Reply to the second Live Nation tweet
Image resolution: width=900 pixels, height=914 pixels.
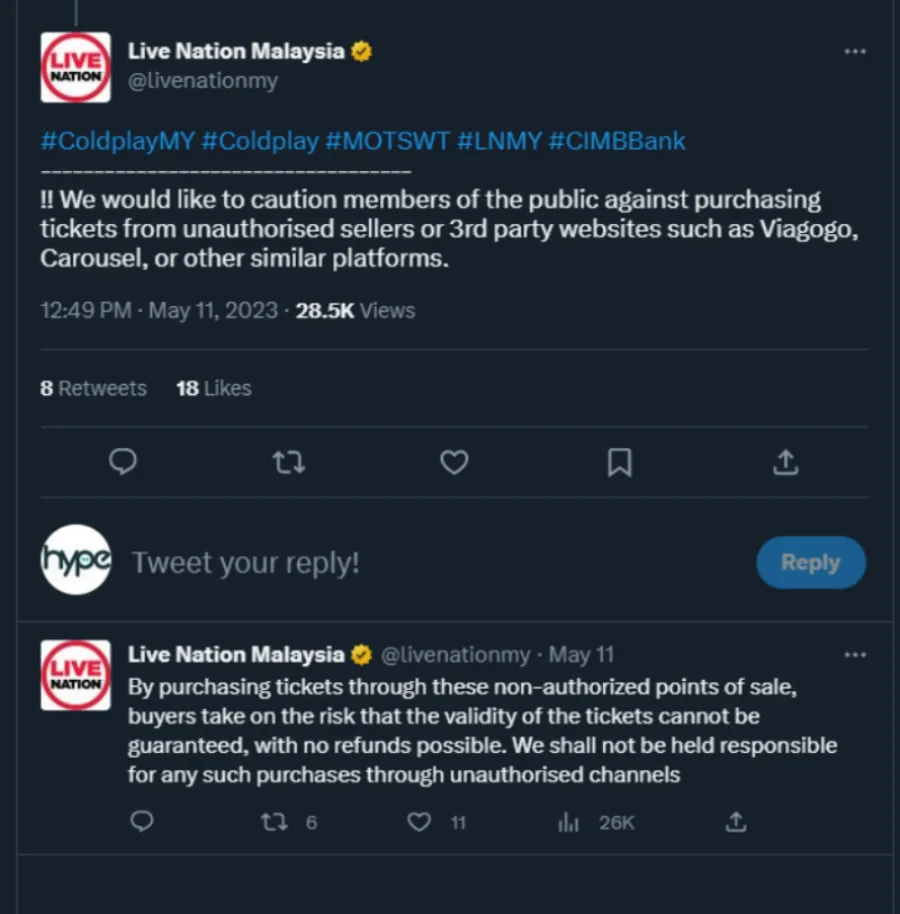(x=142, y=822)
